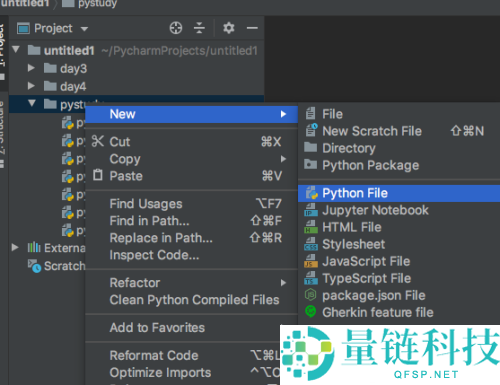Collapse the untitled1 root folder arrow
Screen dimensions: 500x385
pos(16,50)
